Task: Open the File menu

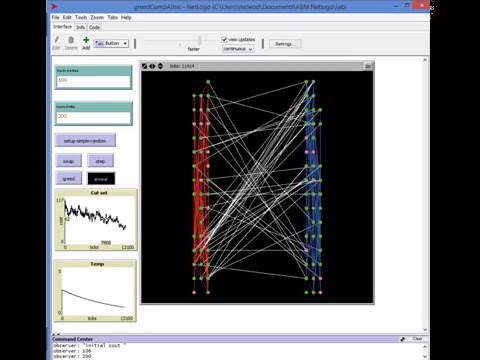Action: click(x=55, y=17)
